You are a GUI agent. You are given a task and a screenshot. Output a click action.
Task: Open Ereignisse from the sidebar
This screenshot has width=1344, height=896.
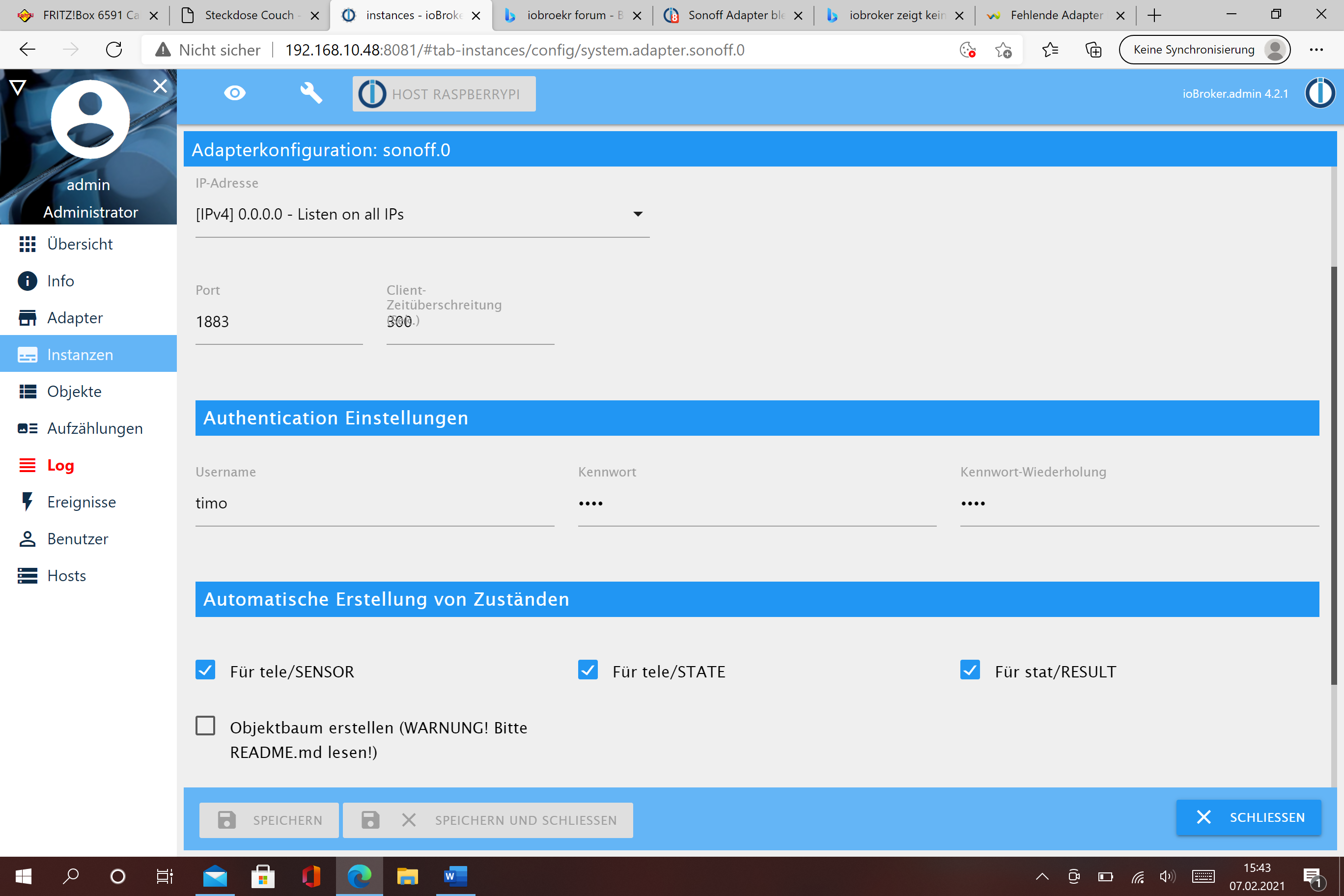[81, 503]
